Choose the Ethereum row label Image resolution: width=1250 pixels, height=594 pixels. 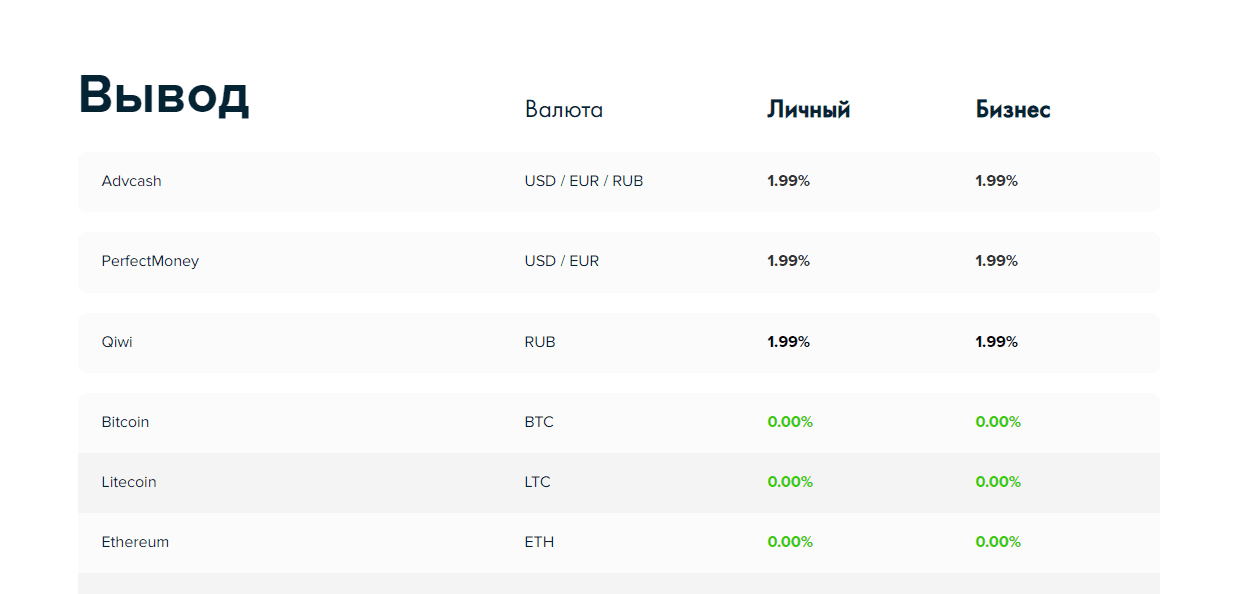coord(135,542)
